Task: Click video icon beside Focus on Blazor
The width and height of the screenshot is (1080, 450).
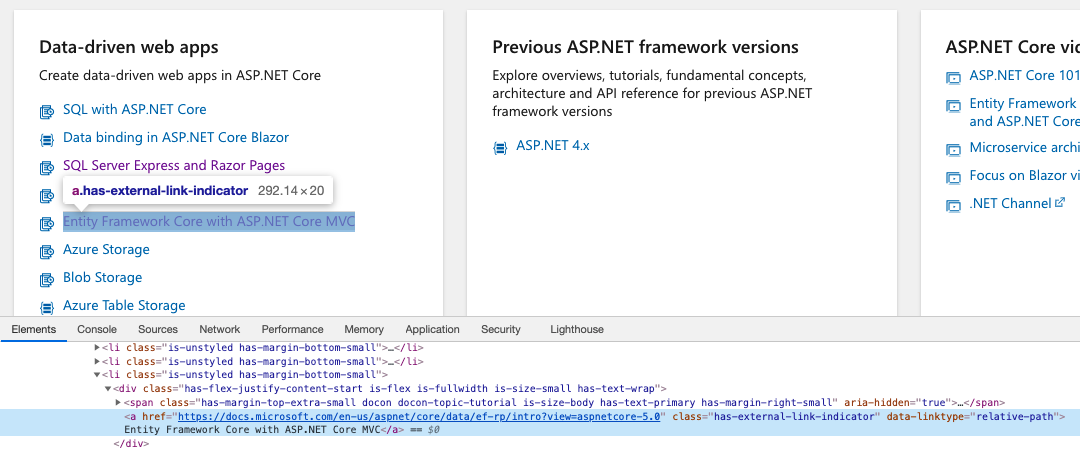Action: pos(953,178)
